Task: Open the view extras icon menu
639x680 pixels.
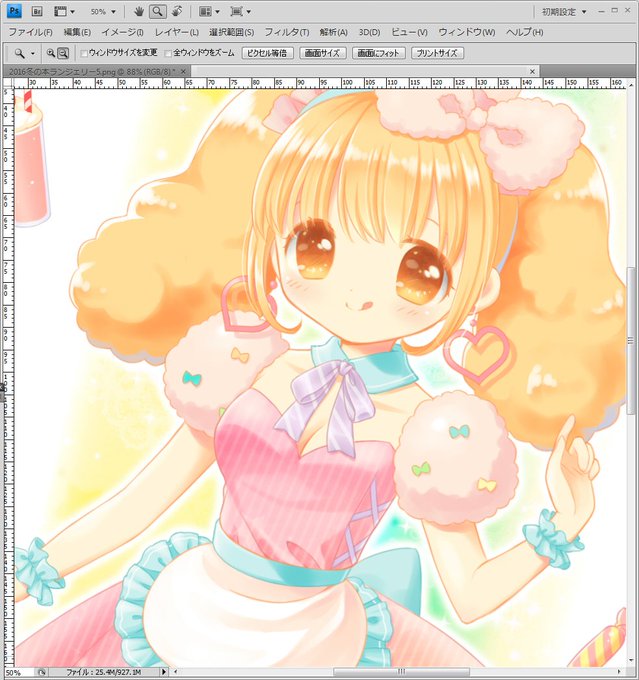Action: (x=60, y=12)
